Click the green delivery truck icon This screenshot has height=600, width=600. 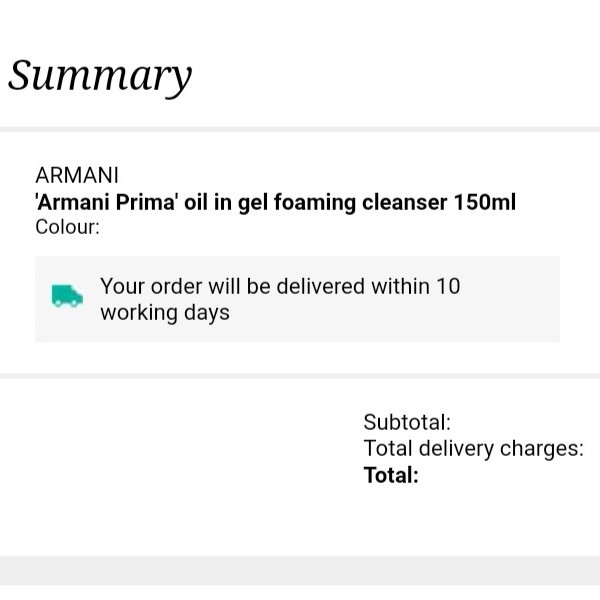pyautogui.click(x=67, y=295)
